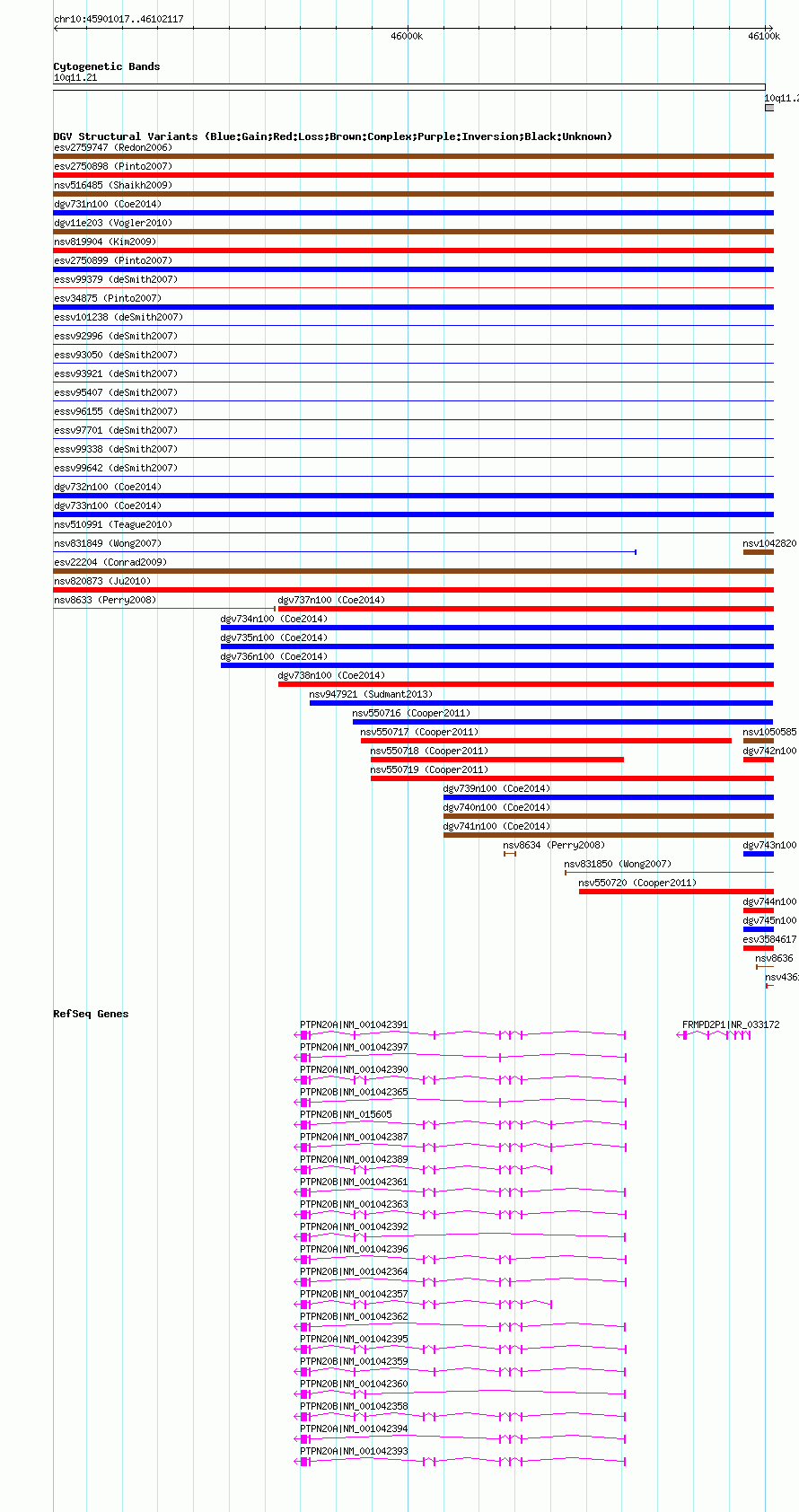799x1512 pixels.
Task: Click esv34875 (Pinto2007) label
Action: click(108, 298)
